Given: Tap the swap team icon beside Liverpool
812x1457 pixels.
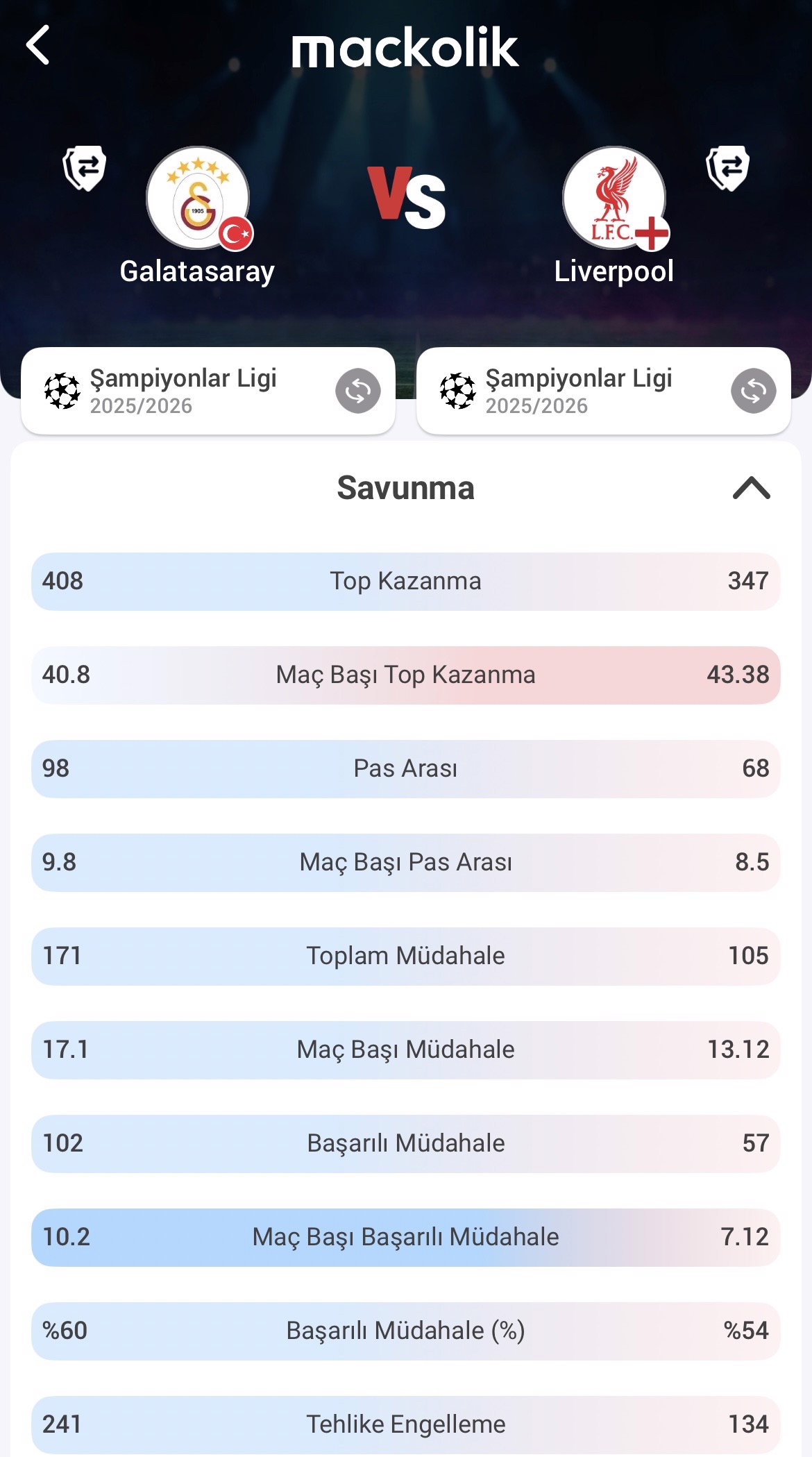Looking at the screenshot, I should 727,168.
